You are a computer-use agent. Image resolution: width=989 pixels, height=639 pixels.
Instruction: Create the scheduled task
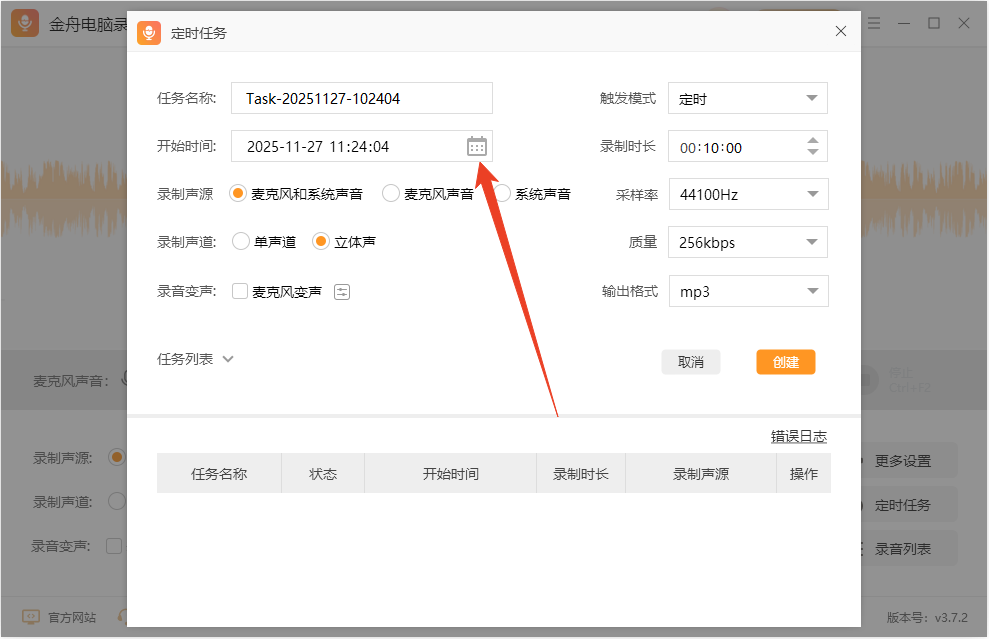tap(786, 362)
